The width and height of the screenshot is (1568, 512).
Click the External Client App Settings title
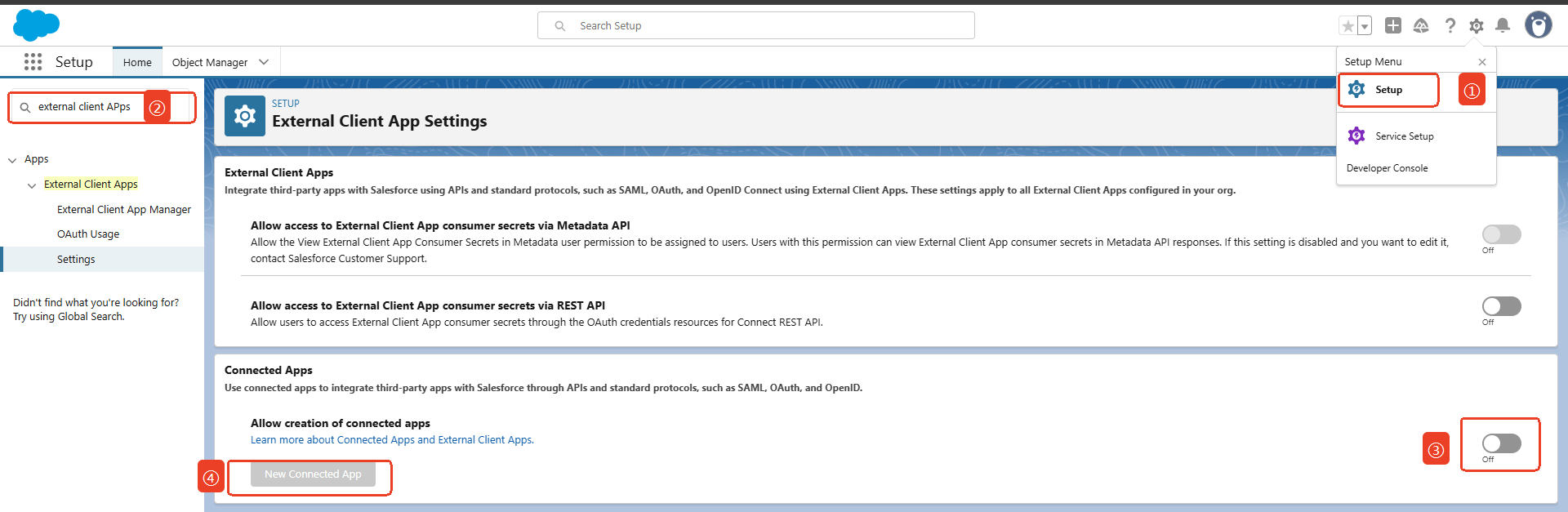380,121
